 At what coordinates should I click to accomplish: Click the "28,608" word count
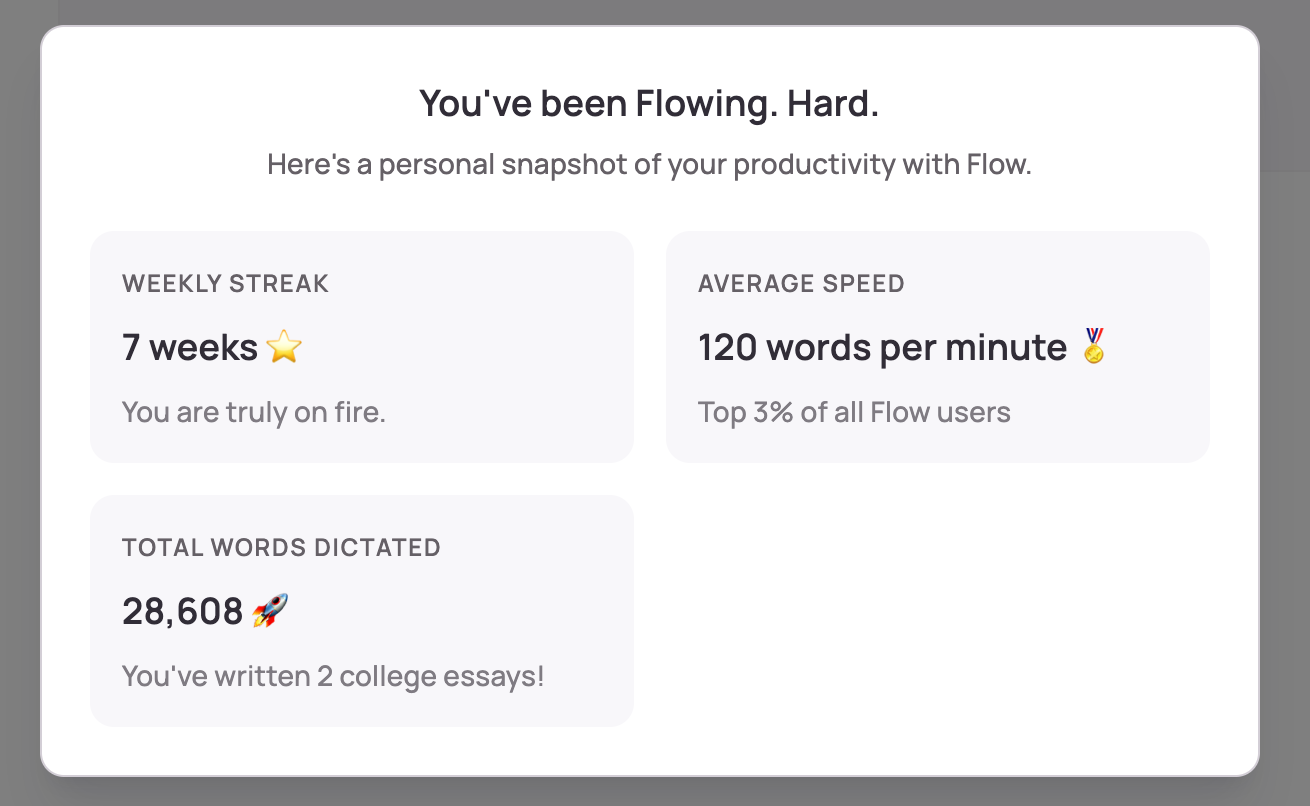coord(182,610)
